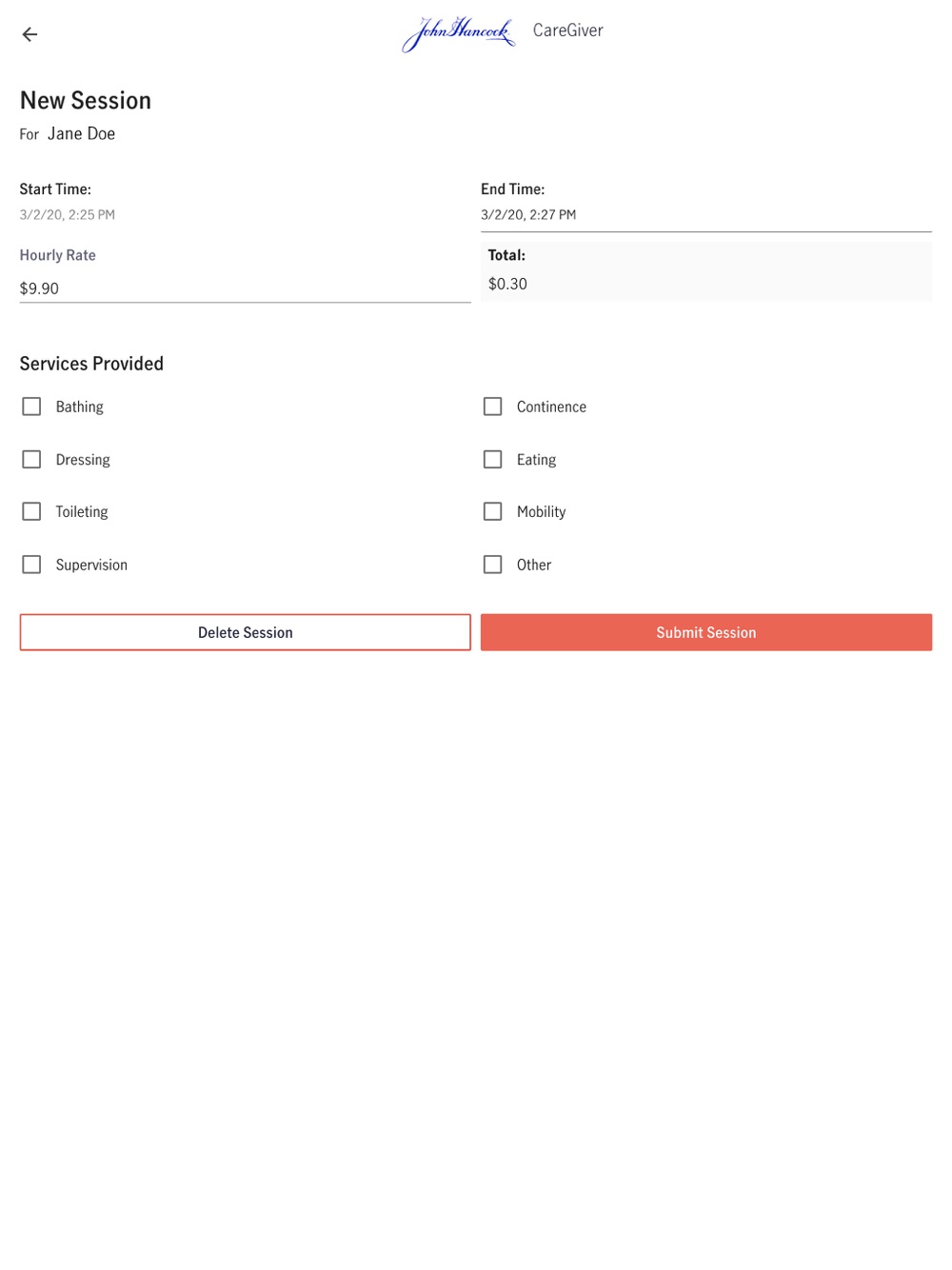Enable the Dressing checkbox
This screenshot has height=1270, width=952.
(x=31, y=460)
